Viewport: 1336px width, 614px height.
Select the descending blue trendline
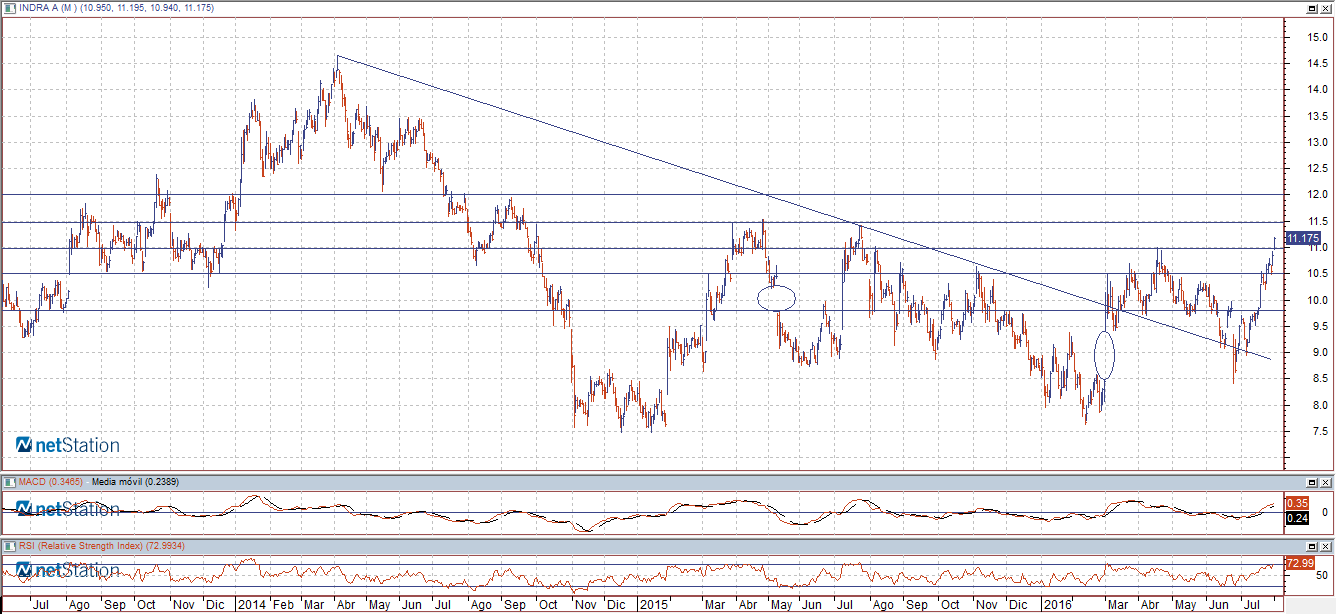pyautogui.click(x=805, y=208)
